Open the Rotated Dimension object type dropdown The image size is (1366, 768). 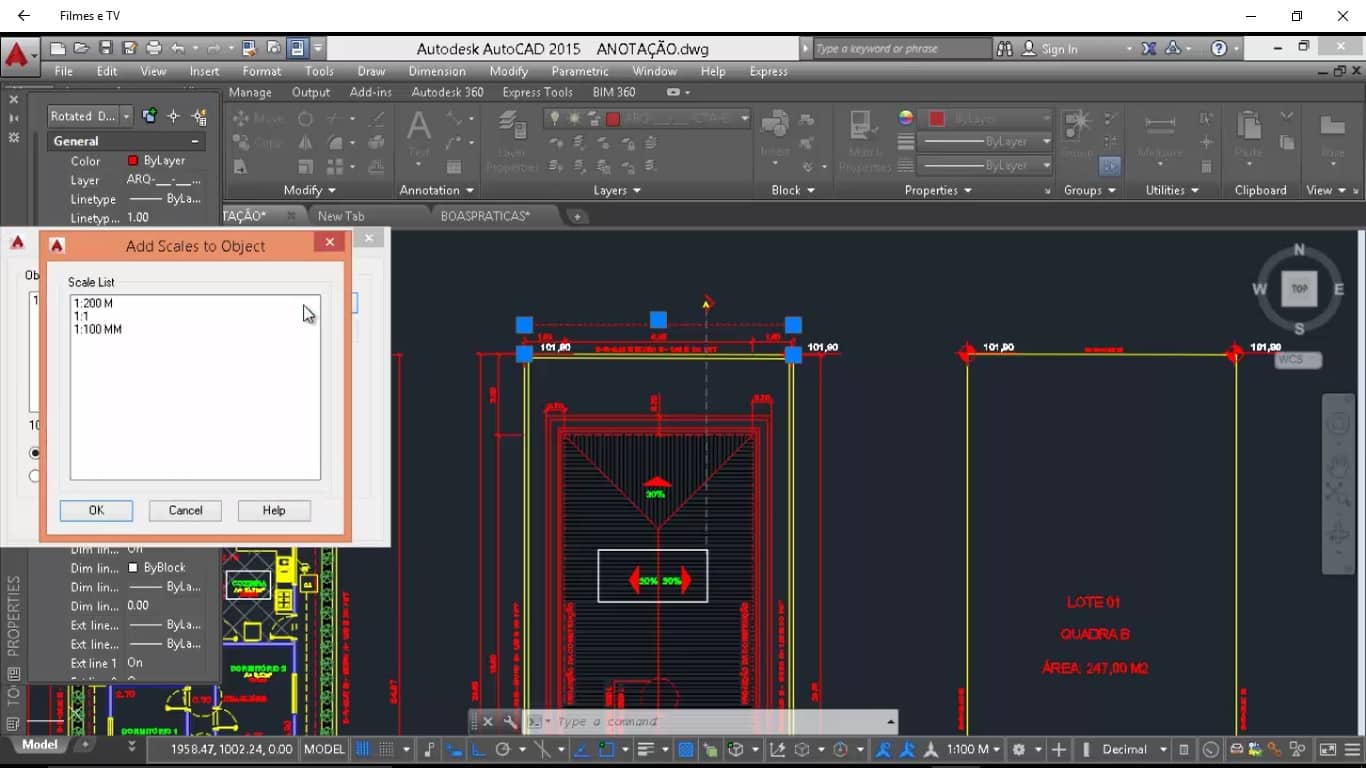pyautogui.click(x=126, y=116)
